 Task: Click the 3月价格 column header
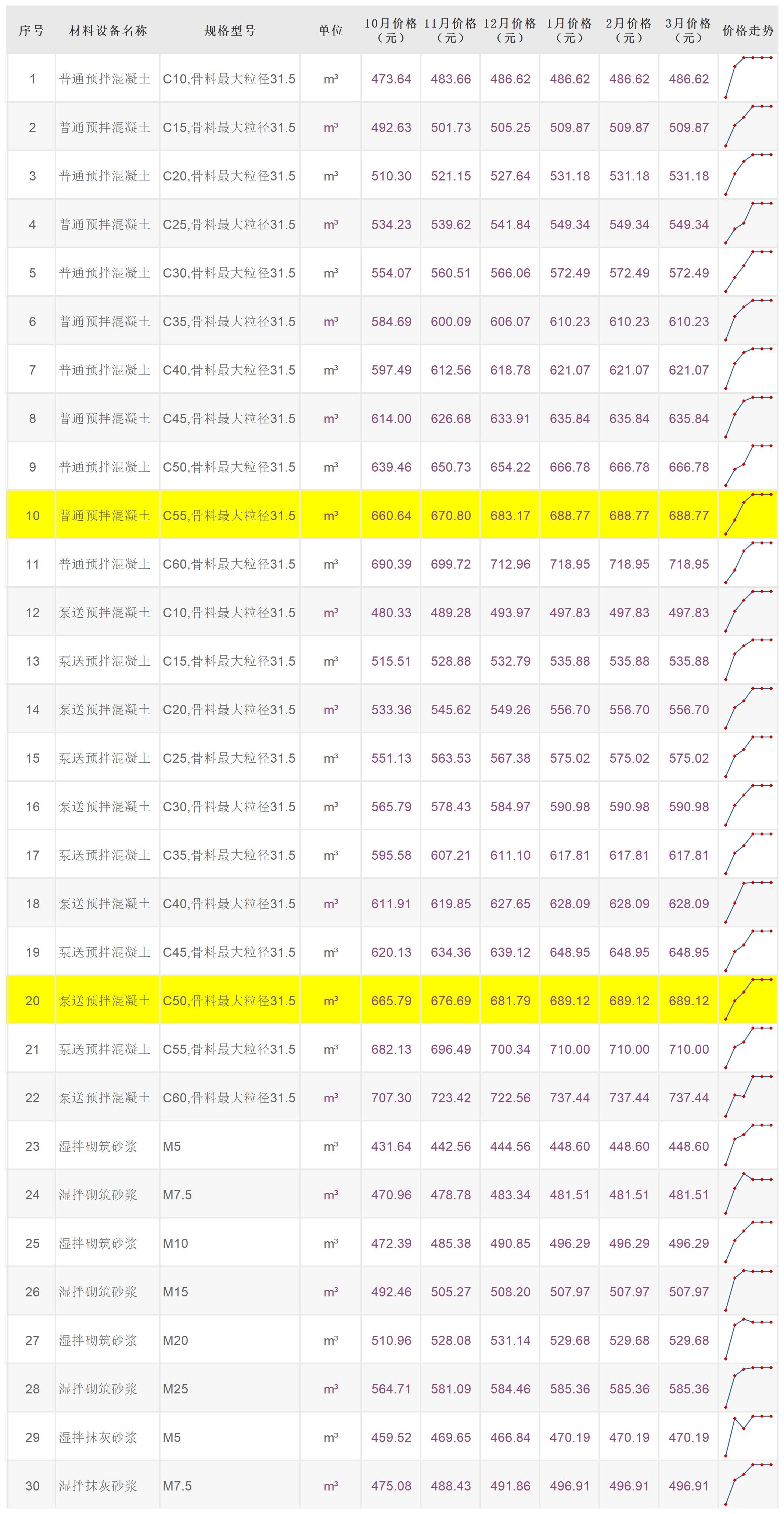(x=688, y=31)
